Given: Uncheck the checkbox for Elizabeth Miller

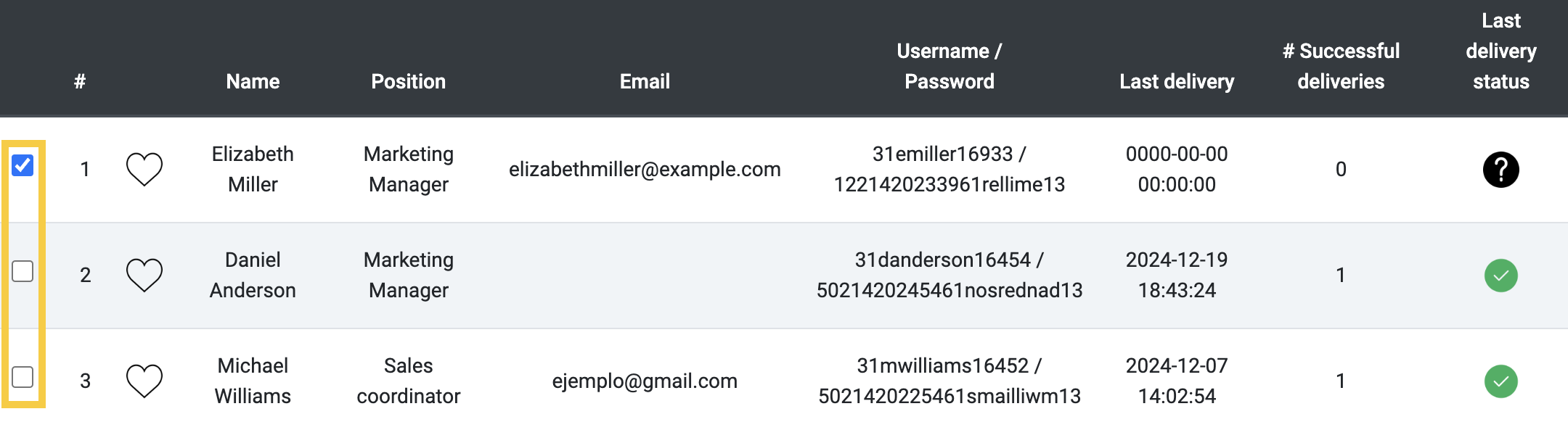Looking at the screenshot, I should point(23,165).
